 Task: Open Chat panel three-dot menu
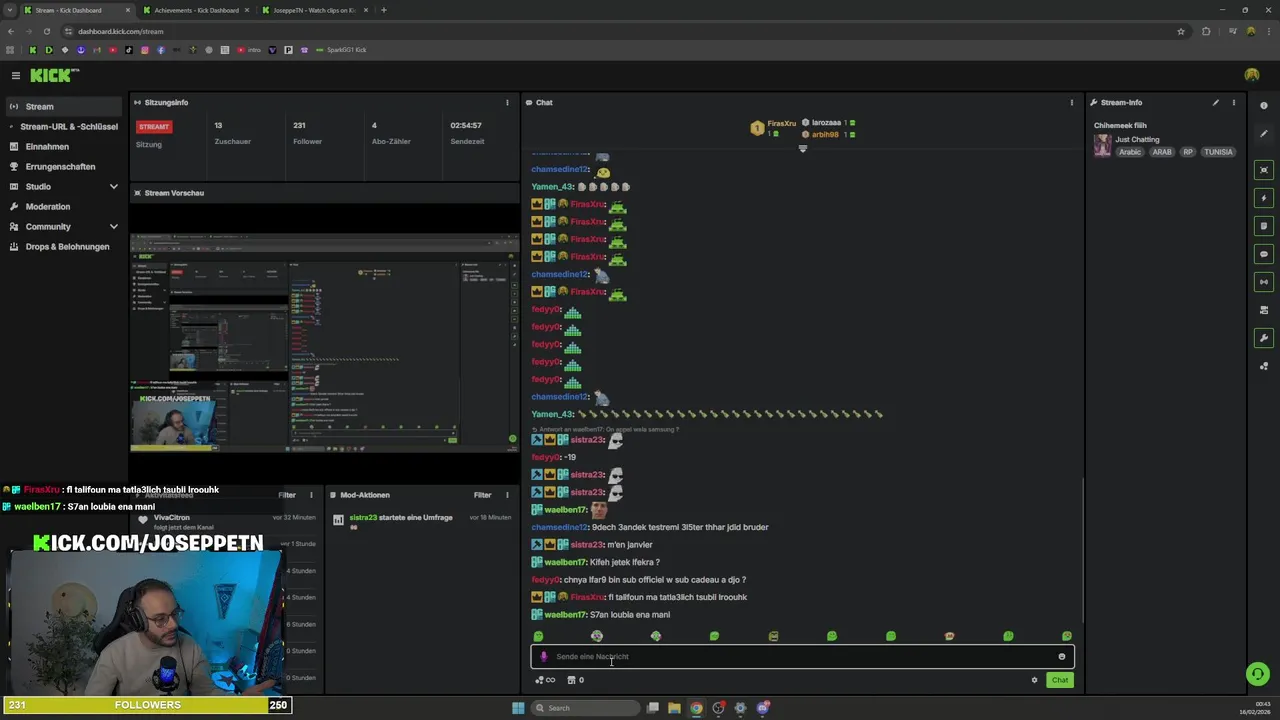click(x=1071, y=102)
